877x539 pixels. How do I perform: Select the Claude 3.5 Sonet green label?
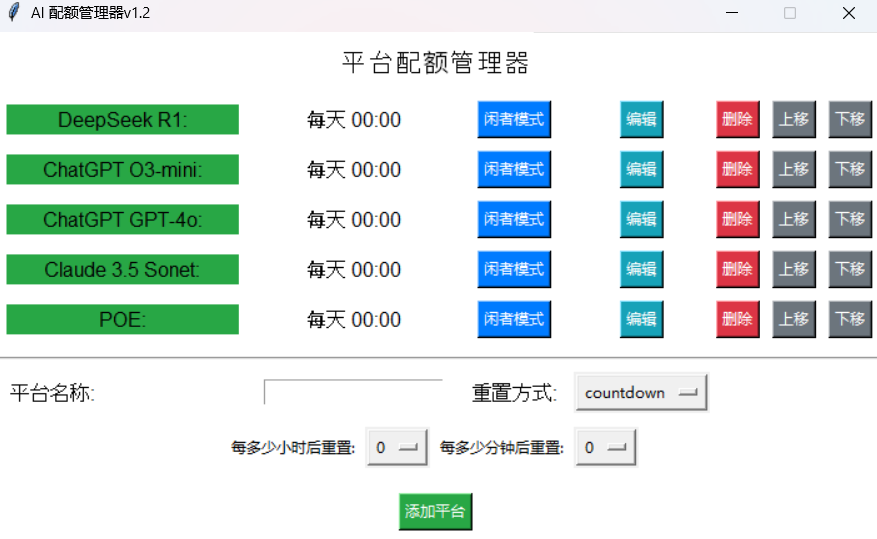122,269
